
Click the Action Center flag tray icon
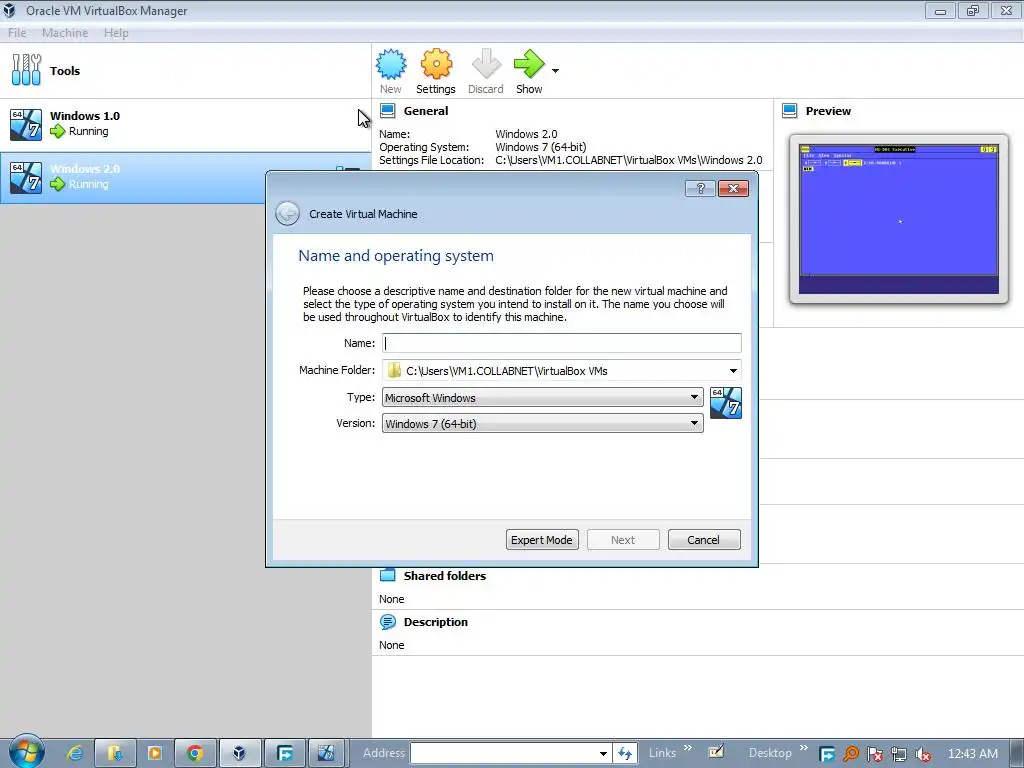(874, 754)
